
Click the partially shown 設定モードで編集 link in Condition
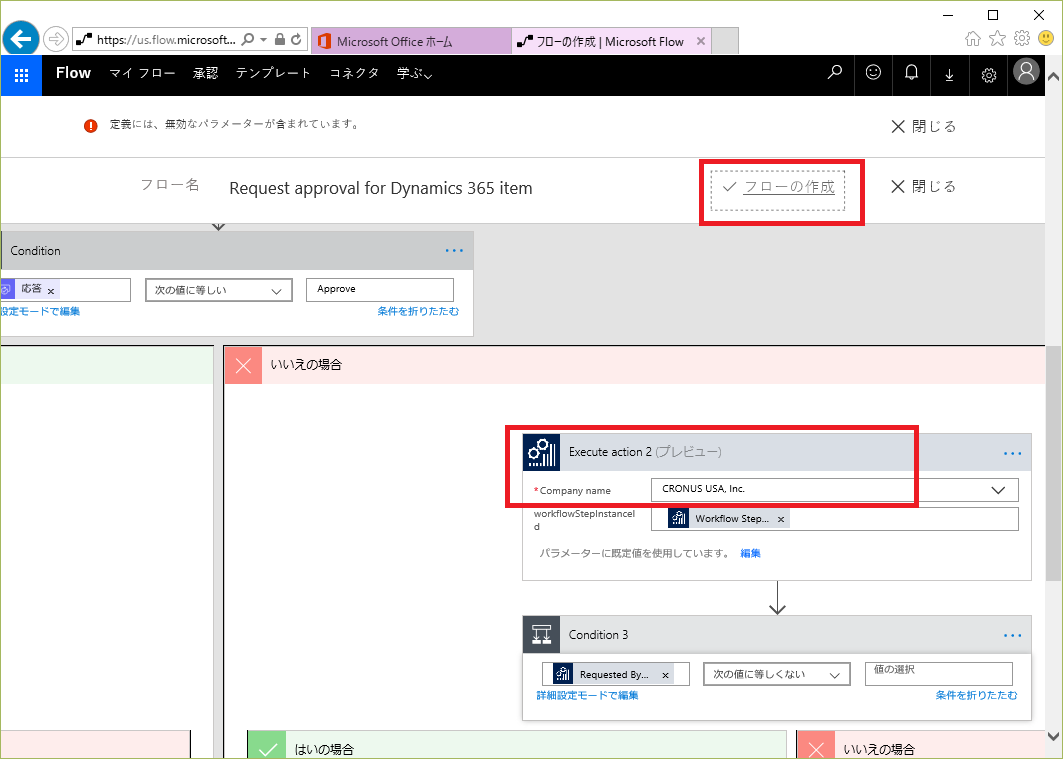click(40, 311)
